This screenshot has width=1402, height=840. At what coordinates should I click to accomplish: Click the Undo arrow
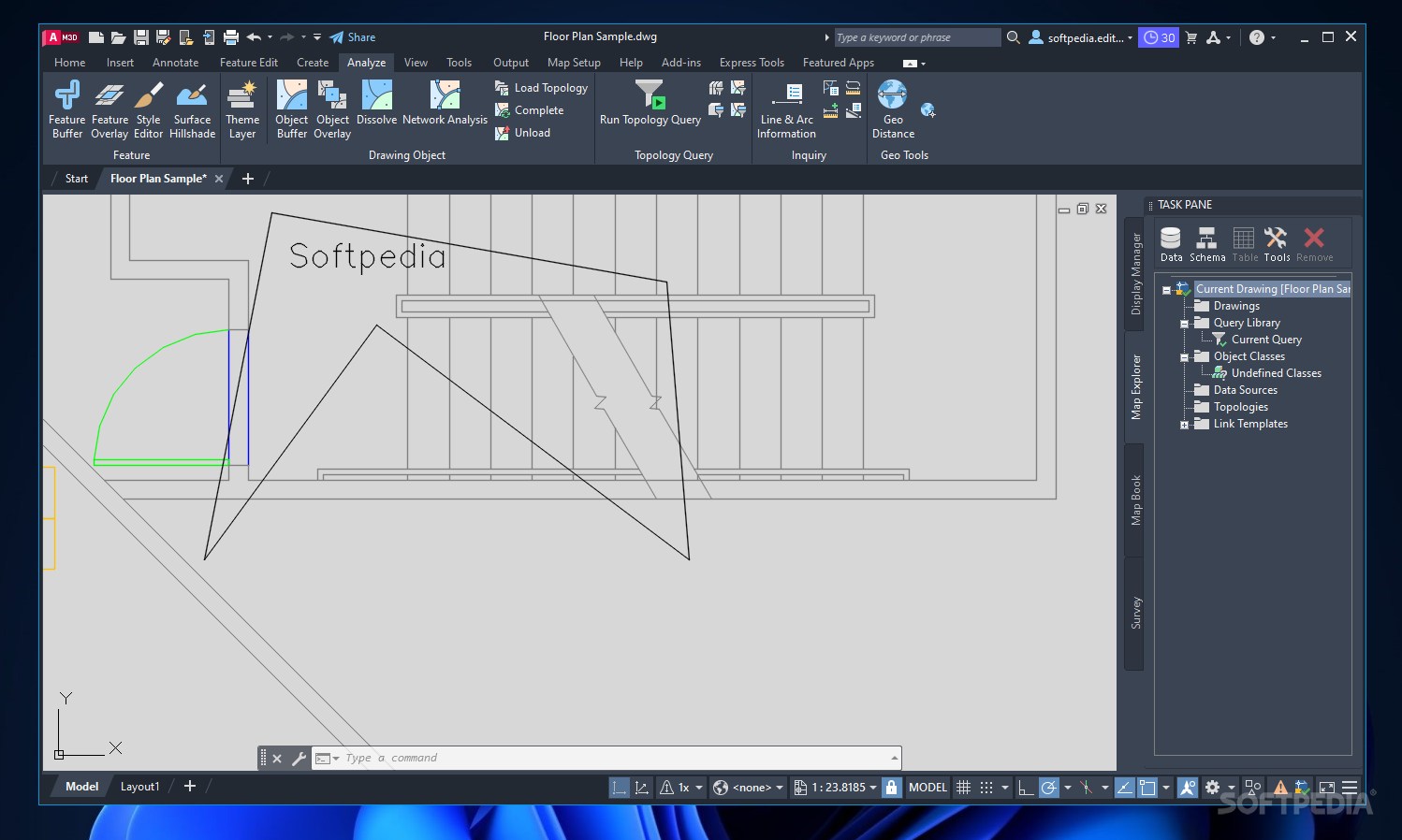click(254, 37)
